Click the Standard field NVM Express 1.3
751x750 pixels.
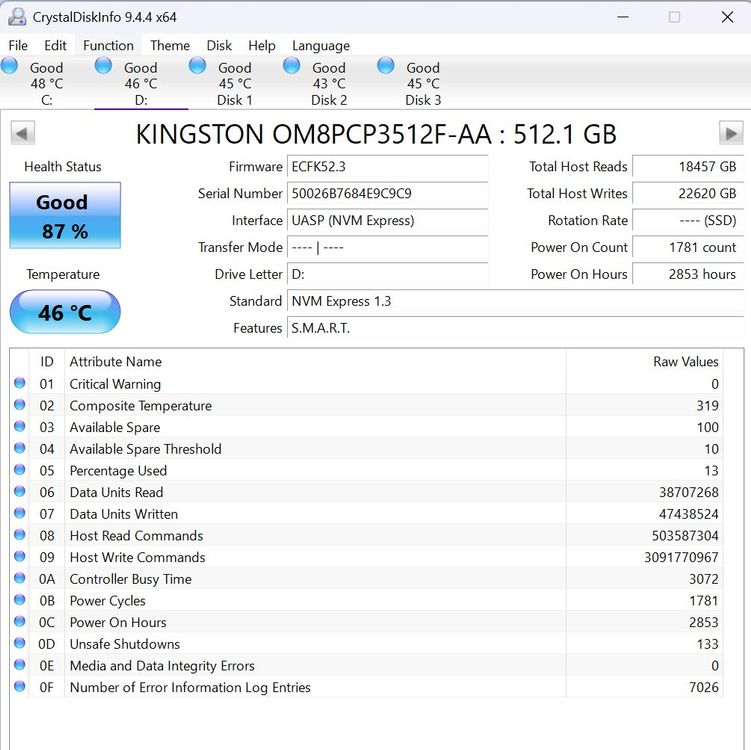(x=515, y=301)
